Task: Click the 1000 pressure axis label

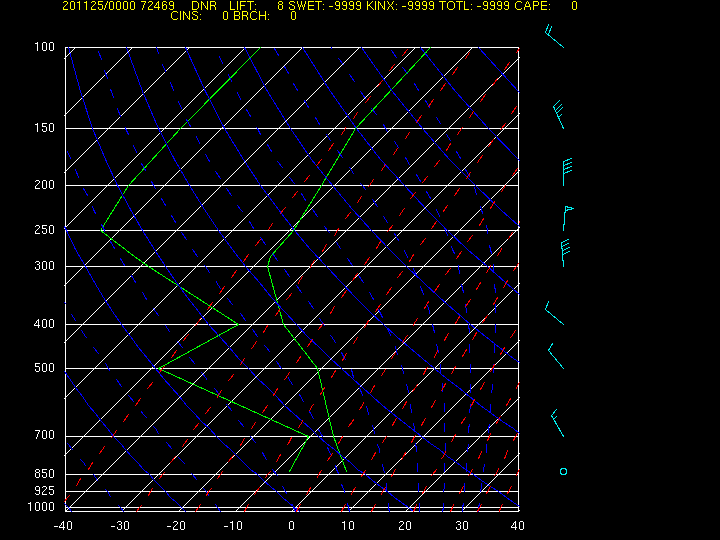Action: coord(41,507)
